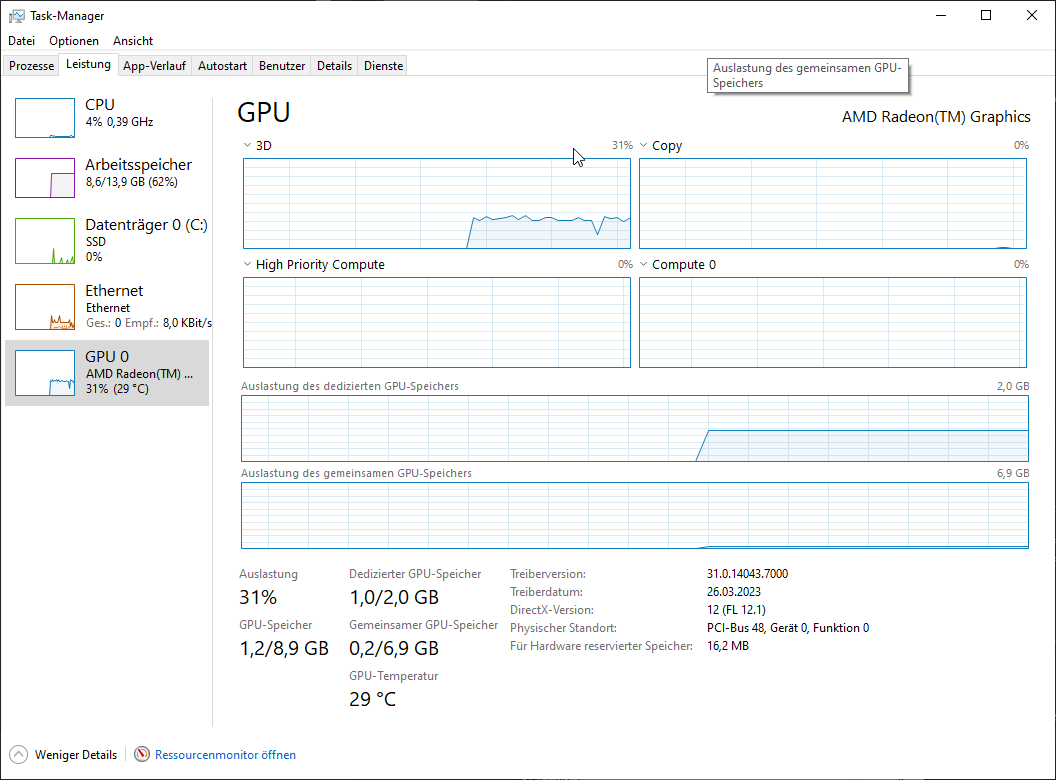
Task: Switch to the App-Verlauf tab
Action: pos(154,66)
